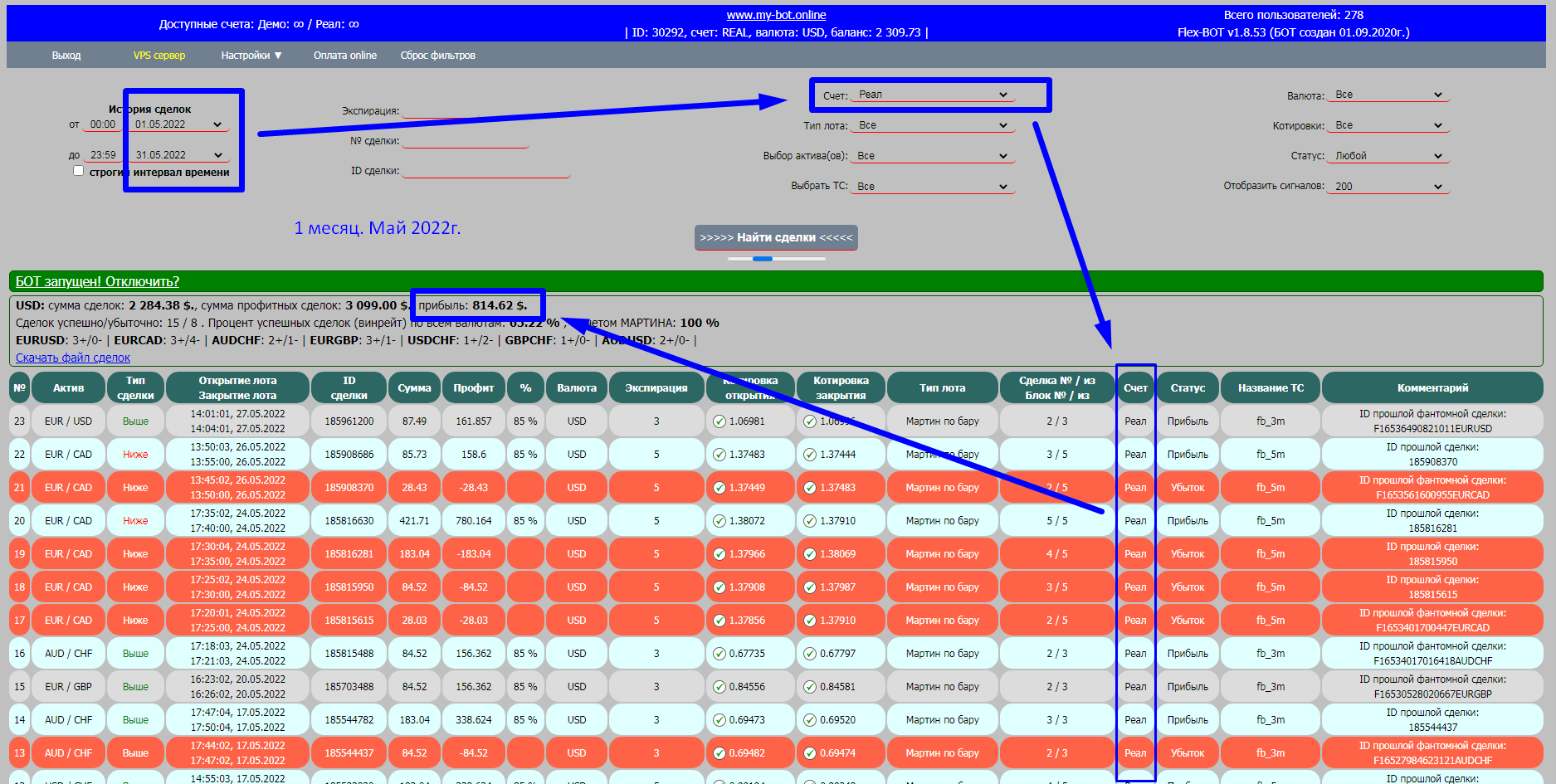1556x784 pixels.
Task: Click the Комментарий column header
Action: [x=1432, y=387]
